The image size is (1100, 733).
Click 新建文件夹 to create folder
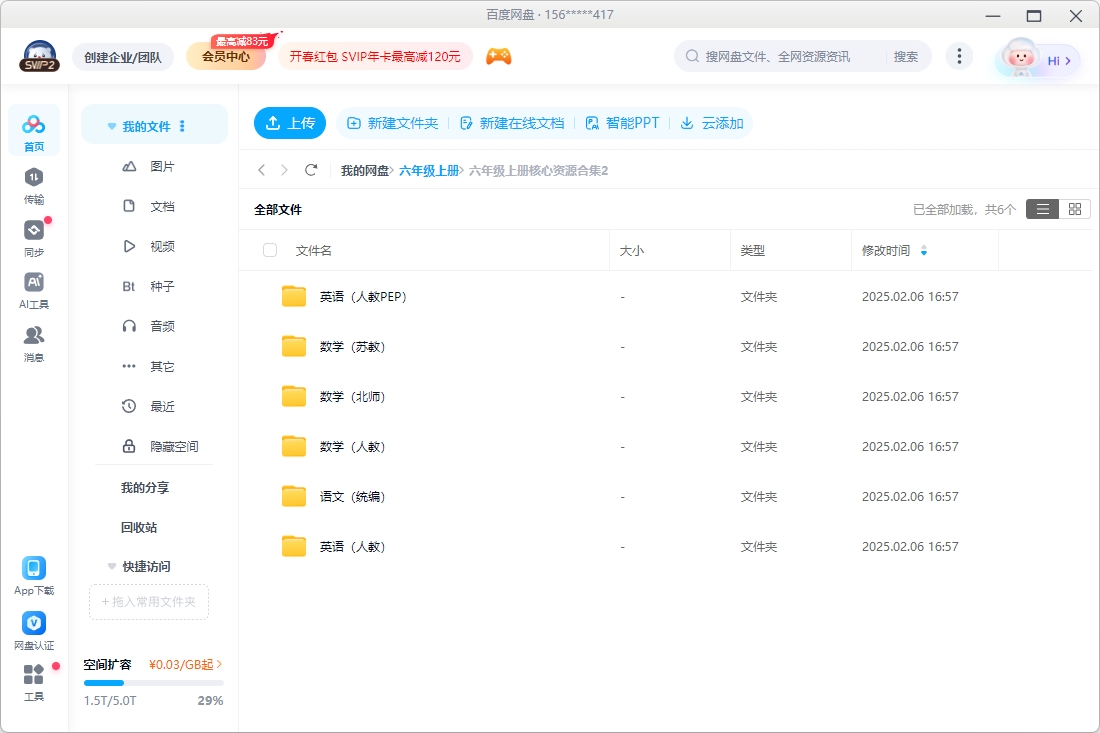(x=393, y=123)
